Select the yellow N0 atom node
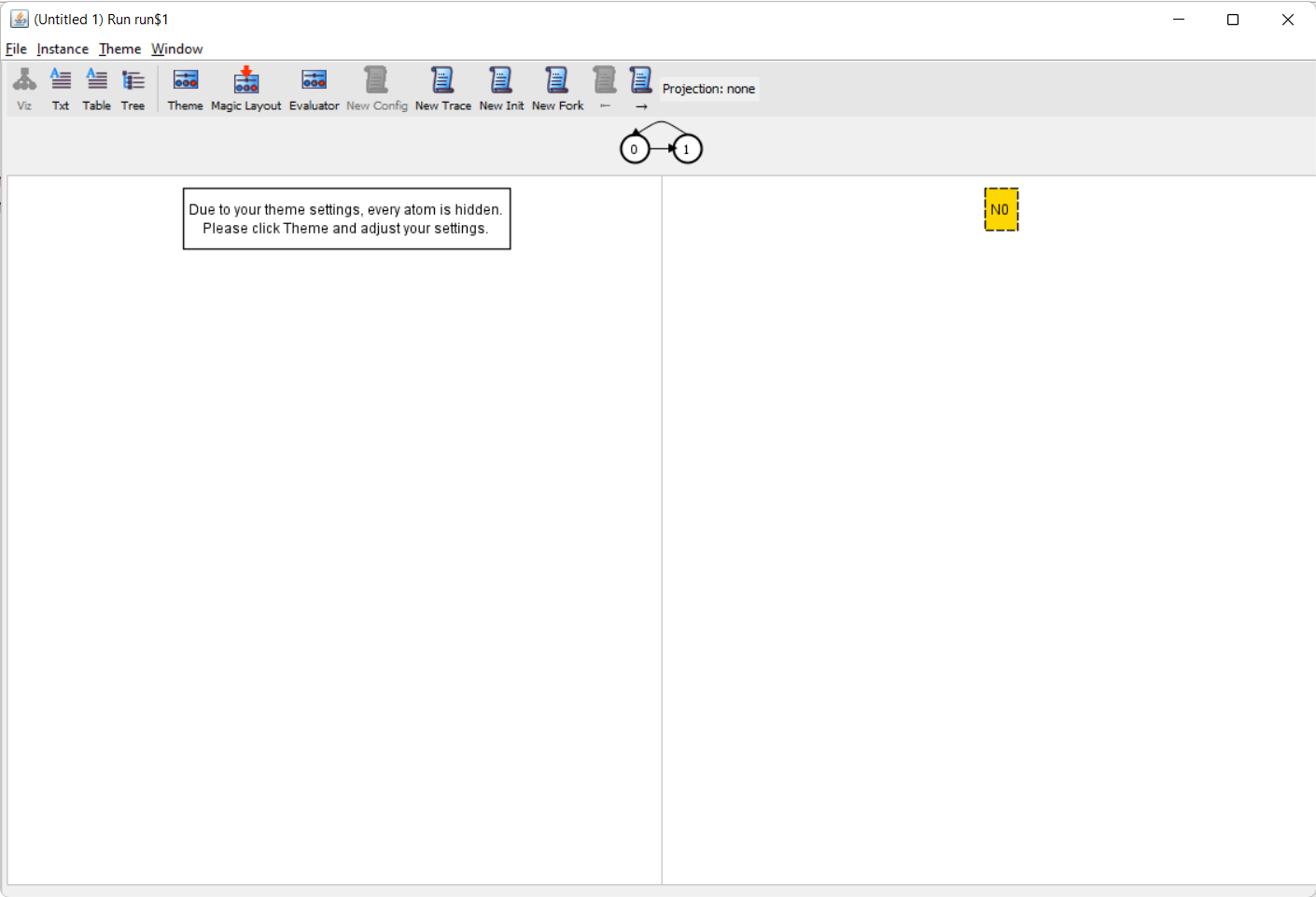The image size is (1316, 897). coord(1001,210)
